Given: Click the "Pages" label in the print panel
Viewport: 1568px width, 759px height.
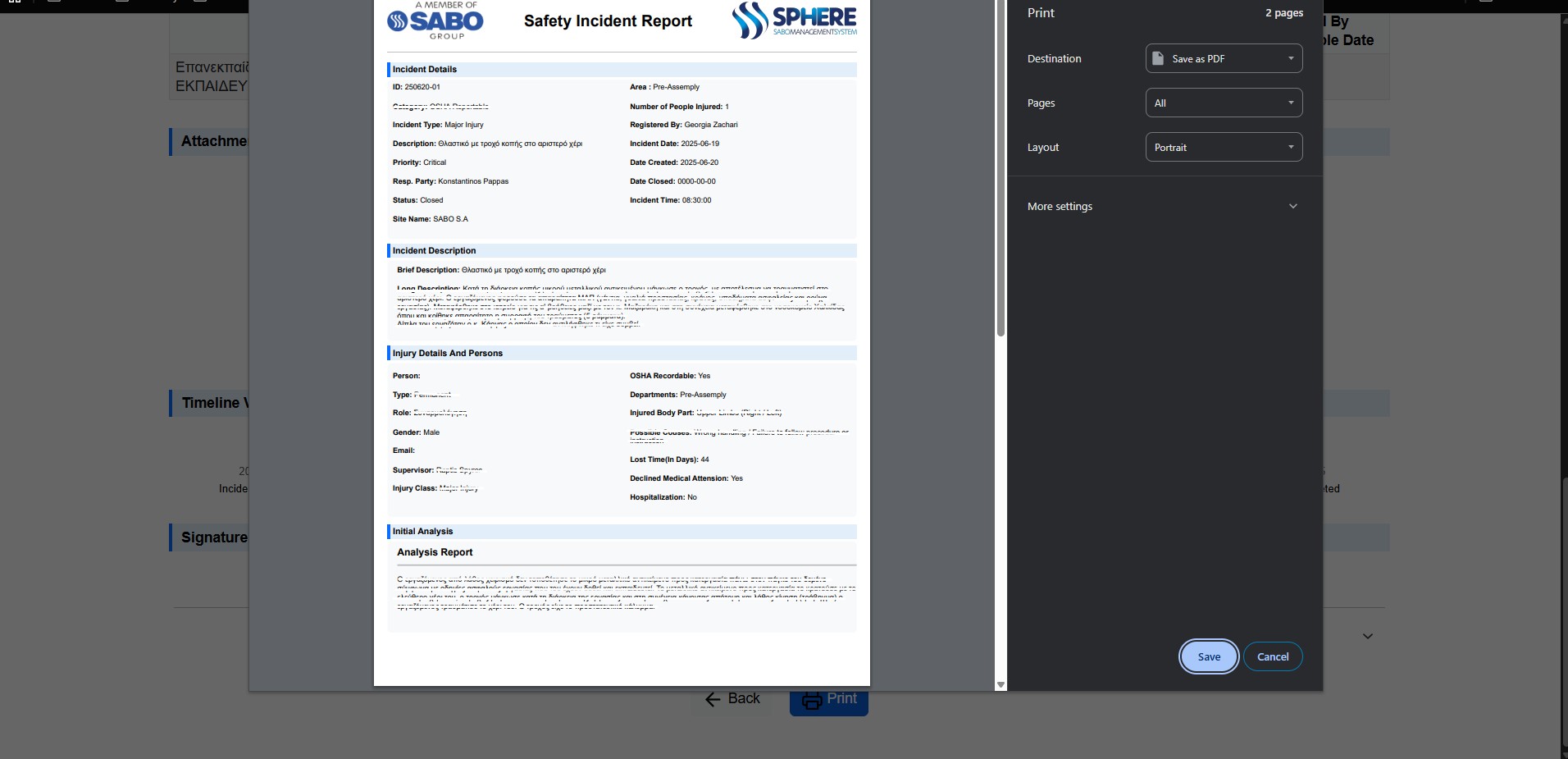Looking at the screenshot, I should coord(1041,103).
